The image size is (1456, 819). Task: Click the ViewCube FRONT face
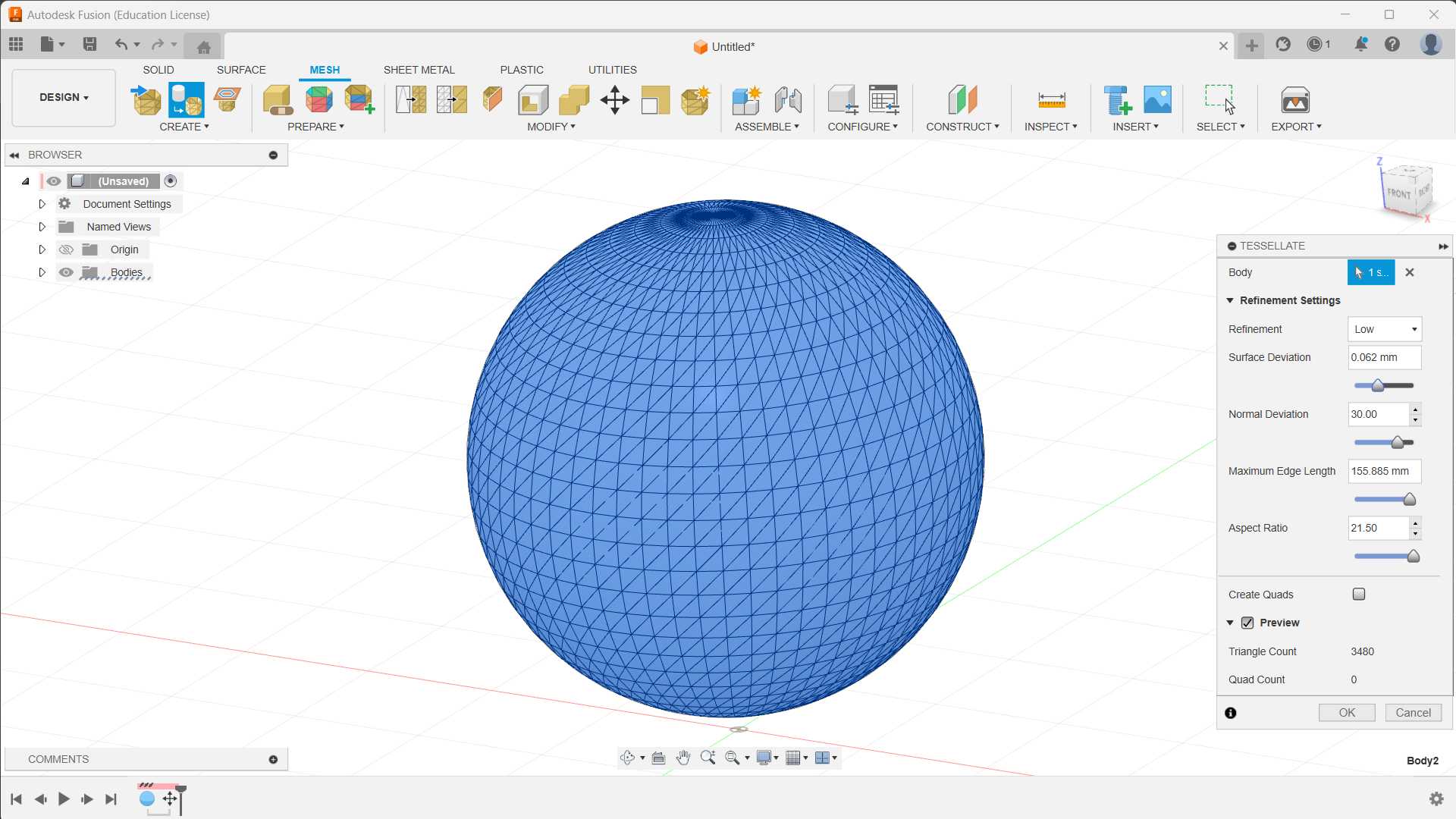(1399, 193)
